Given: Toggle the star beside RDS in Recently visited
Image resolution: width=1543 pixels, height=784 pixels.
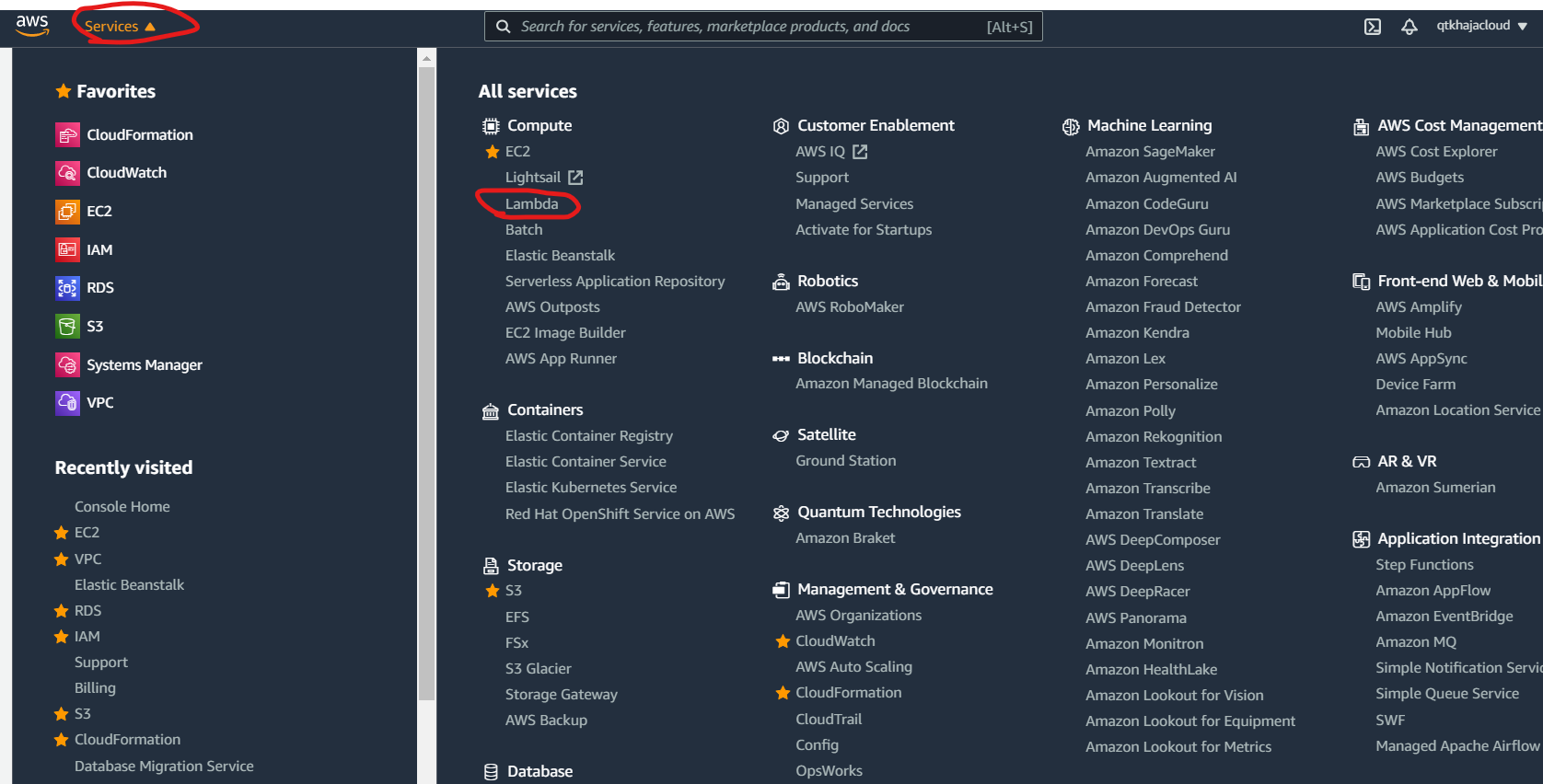Looking at the screenshot, I should click(x=62, y=611).
